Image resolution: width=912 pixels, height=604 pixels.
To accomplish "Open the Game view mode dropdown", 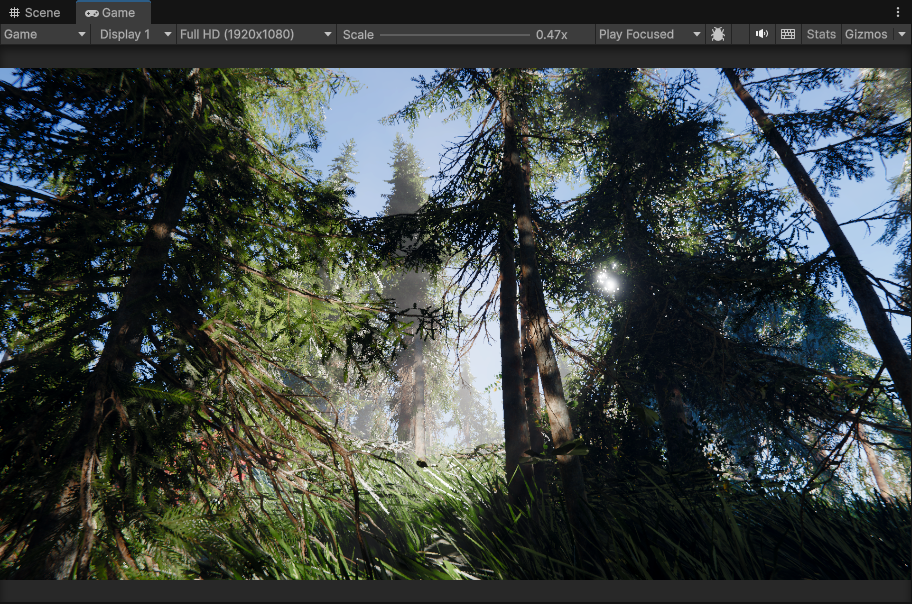I will click(45, 34).
